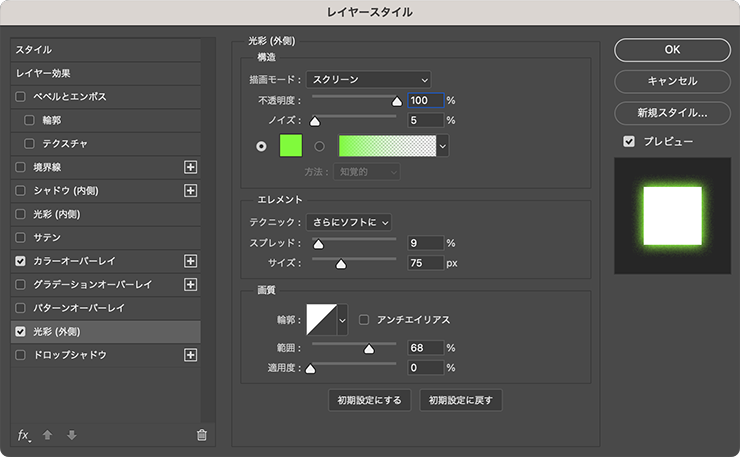Toggle the プレビュー checkbox
Screen dimensions: 740x457
click(629, 142)
